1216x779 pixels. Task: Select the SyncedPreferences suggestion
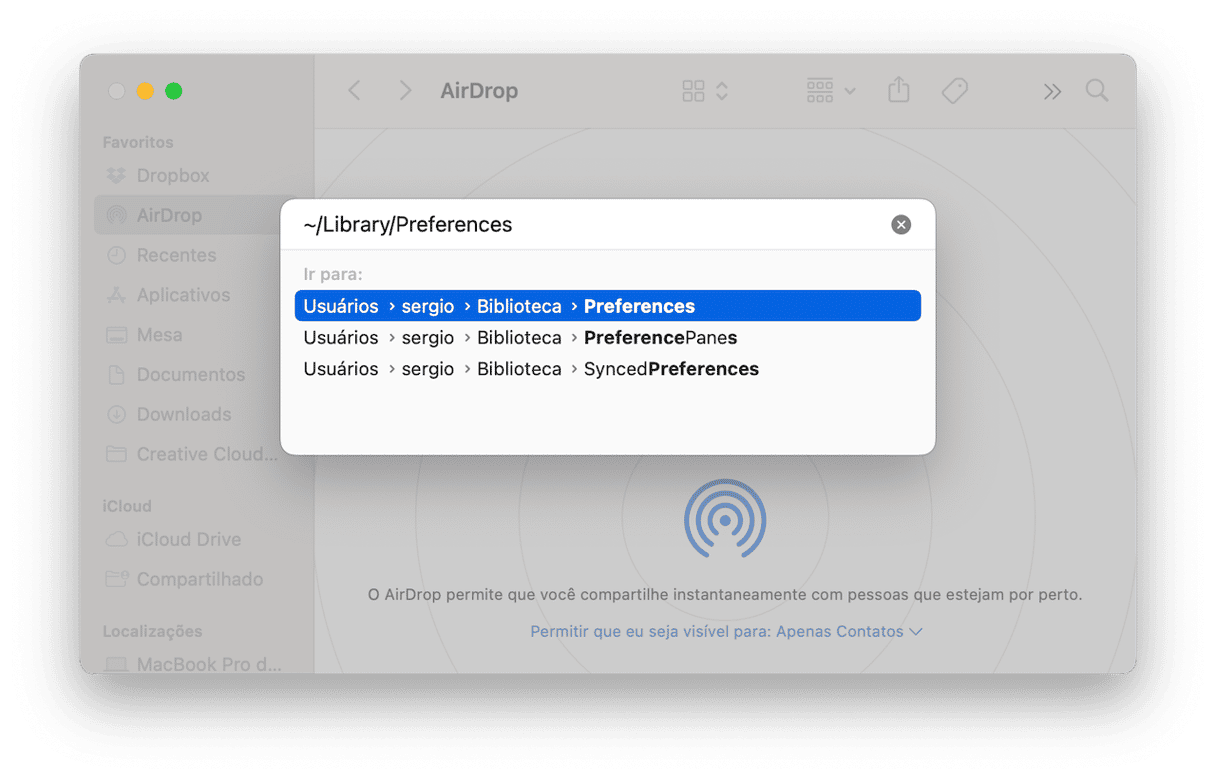coord(608,369)
